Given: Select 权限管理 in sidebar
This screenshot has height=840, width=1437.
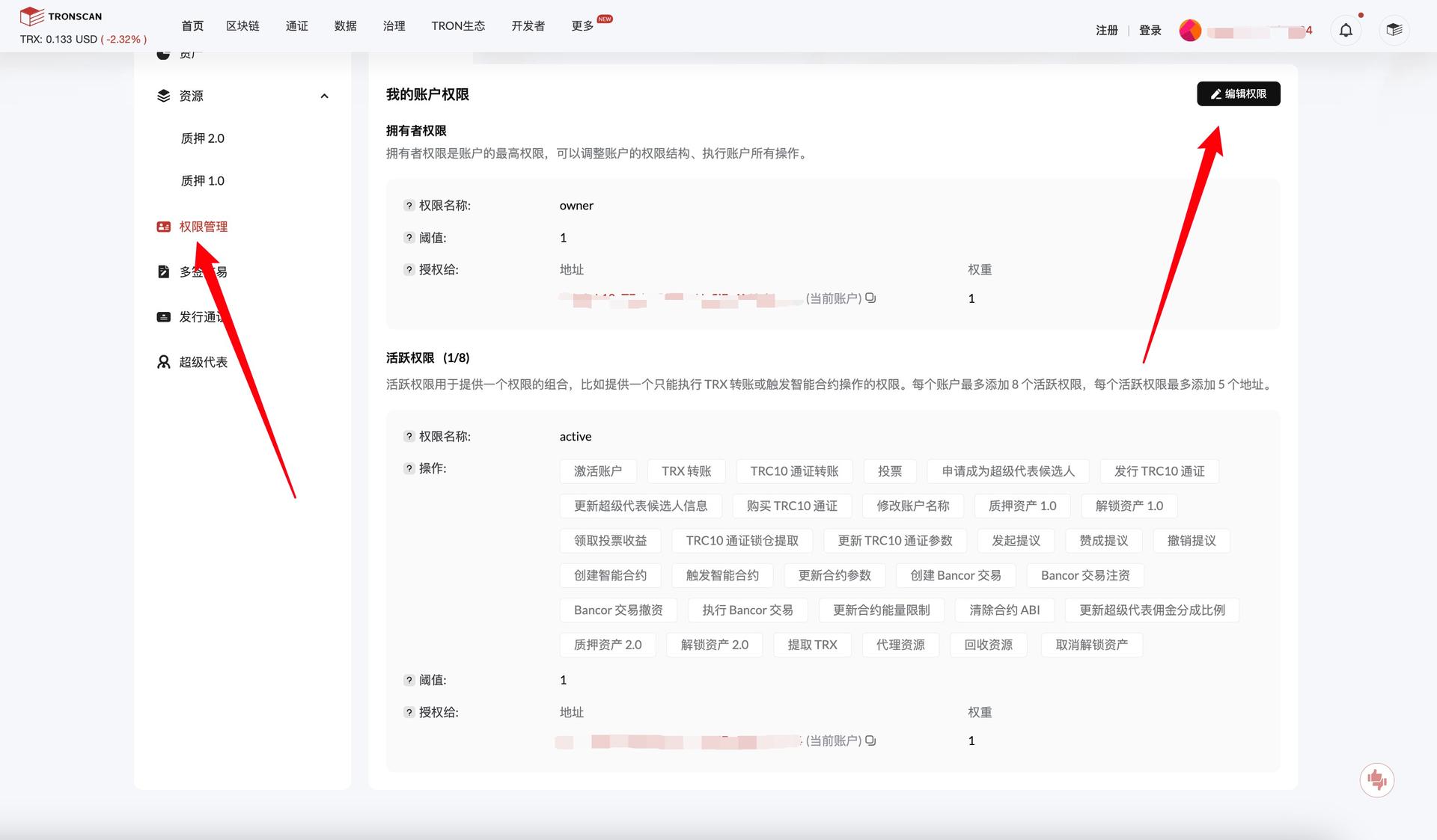Looking at the screenshot, I should [203, 227].
